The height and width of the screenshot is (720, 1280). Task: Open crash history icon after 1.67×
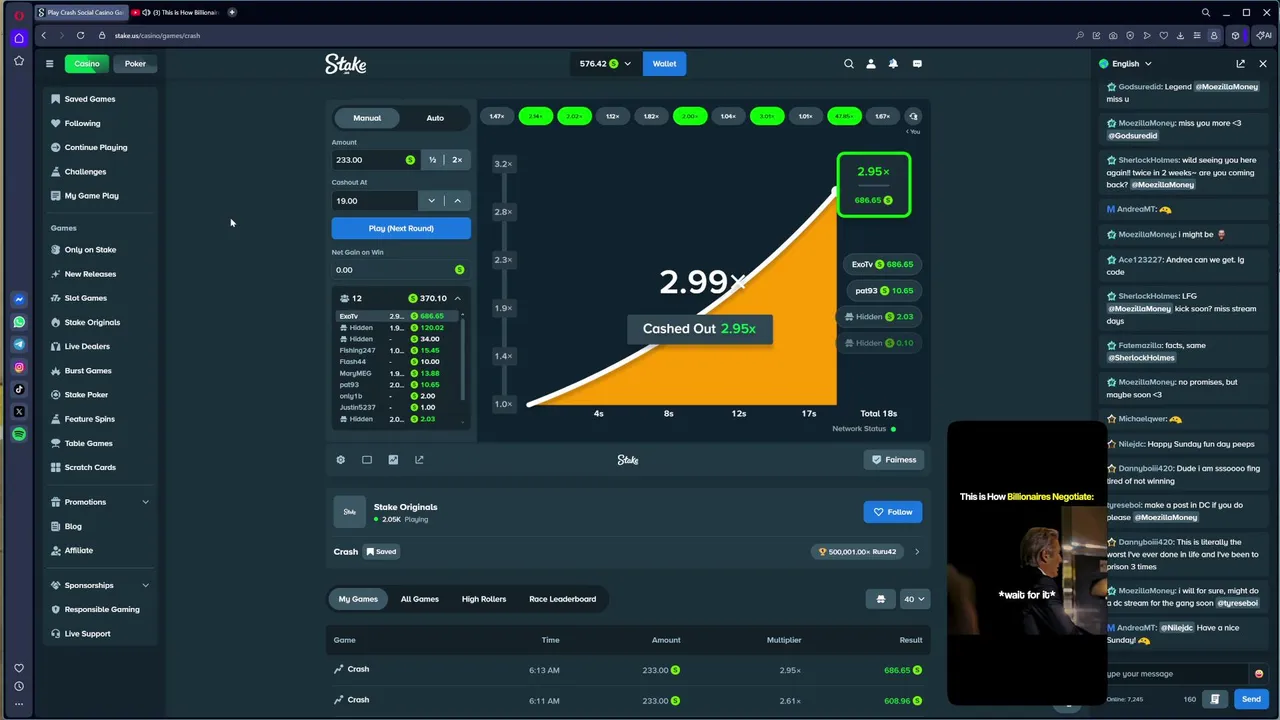(913, 117)
